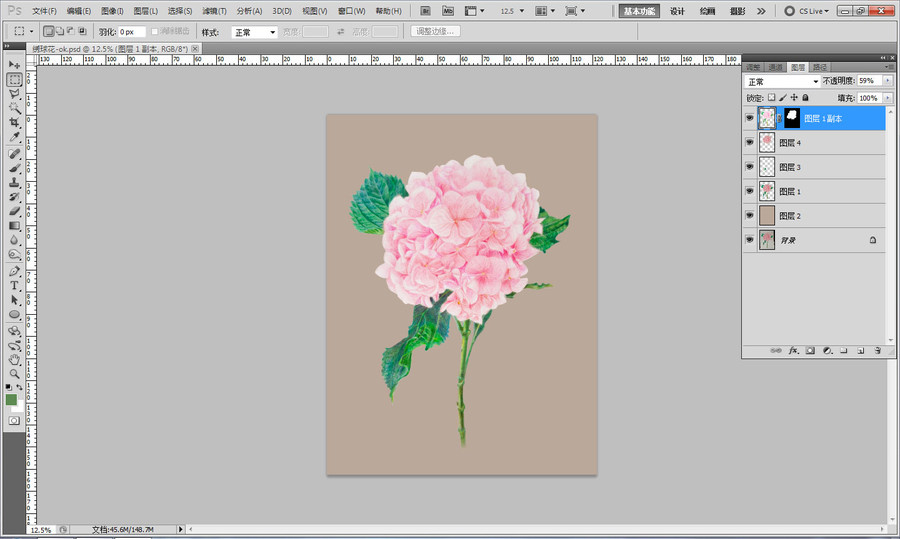Launch Bridge from the Br icon
900x539 pixels.
[x=425, y=11]
